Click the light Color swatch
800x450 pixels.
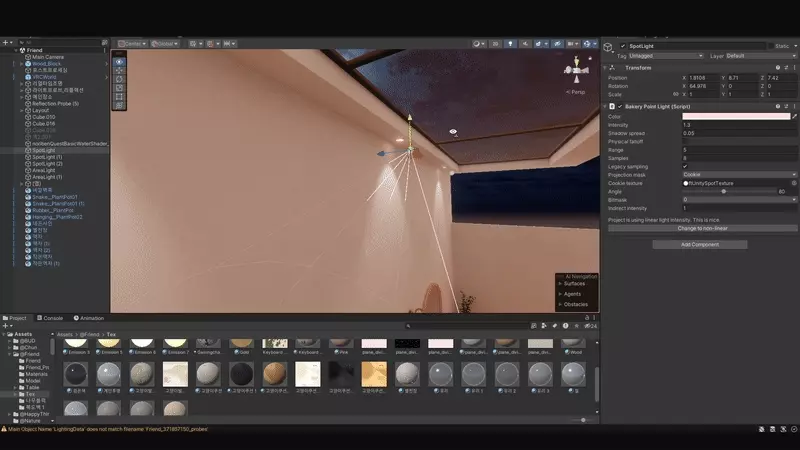(736, 116)
